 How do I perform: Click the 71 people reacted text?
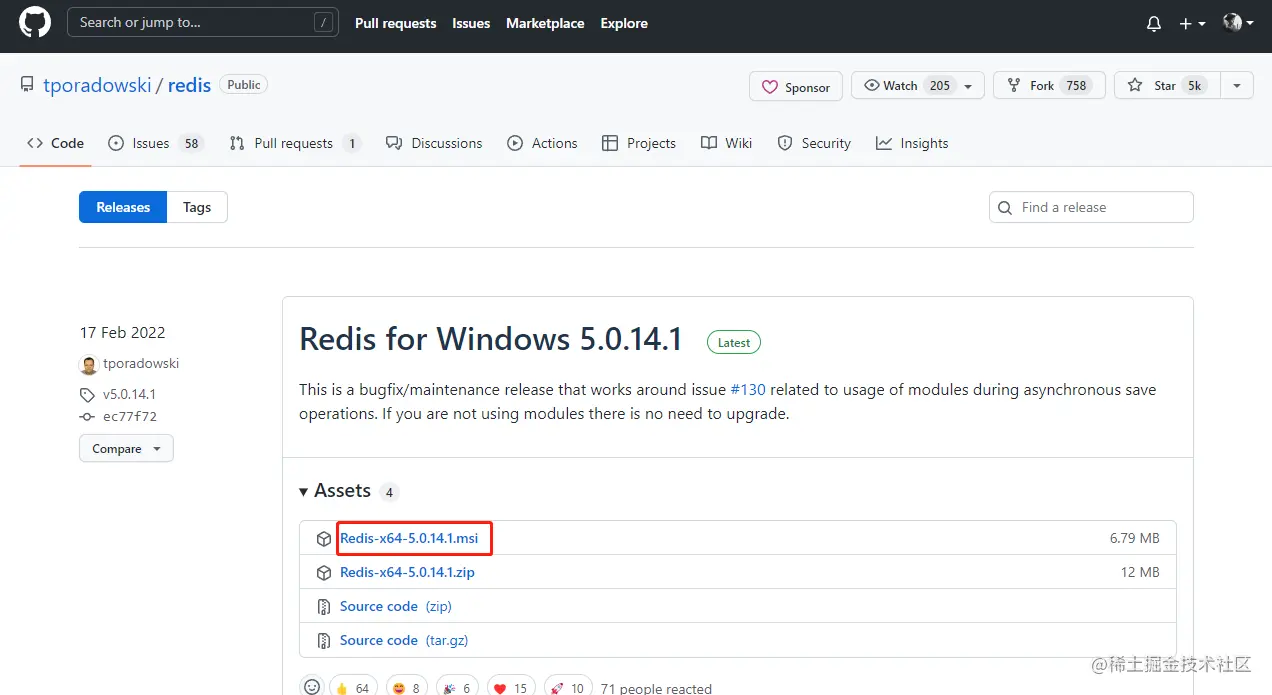click(656, 688)
